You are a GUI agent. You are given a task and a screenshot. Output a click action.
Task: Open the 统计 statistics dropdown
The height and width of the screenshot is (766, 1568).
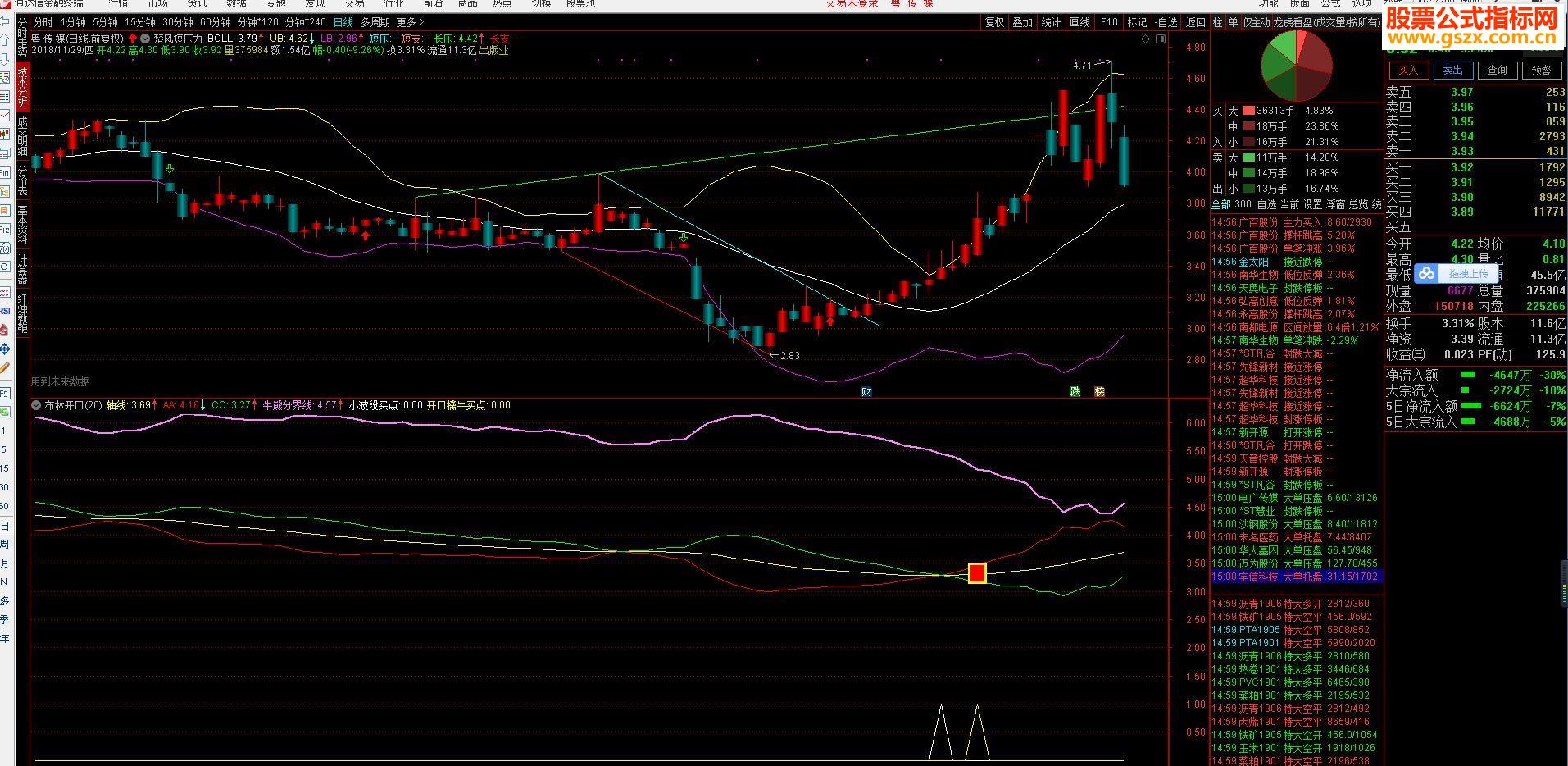pos(1051,22)
